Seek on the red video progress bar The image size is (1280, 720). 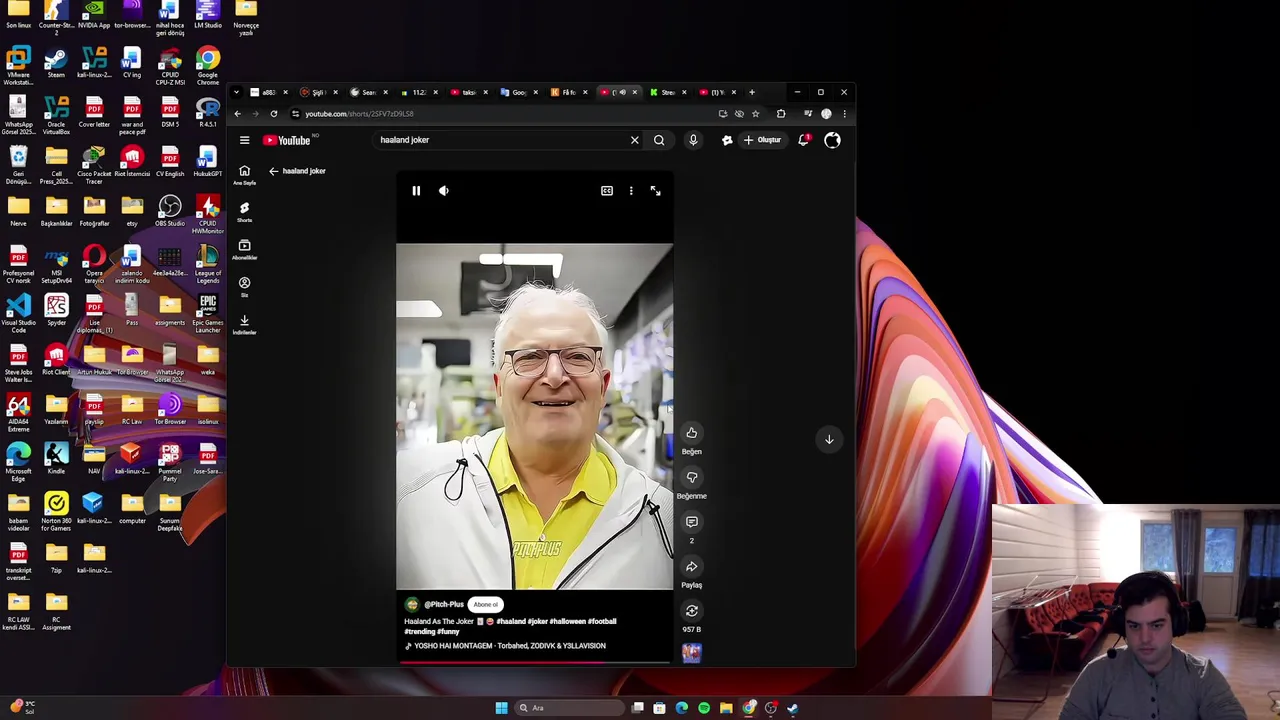(x=534, y=661)
